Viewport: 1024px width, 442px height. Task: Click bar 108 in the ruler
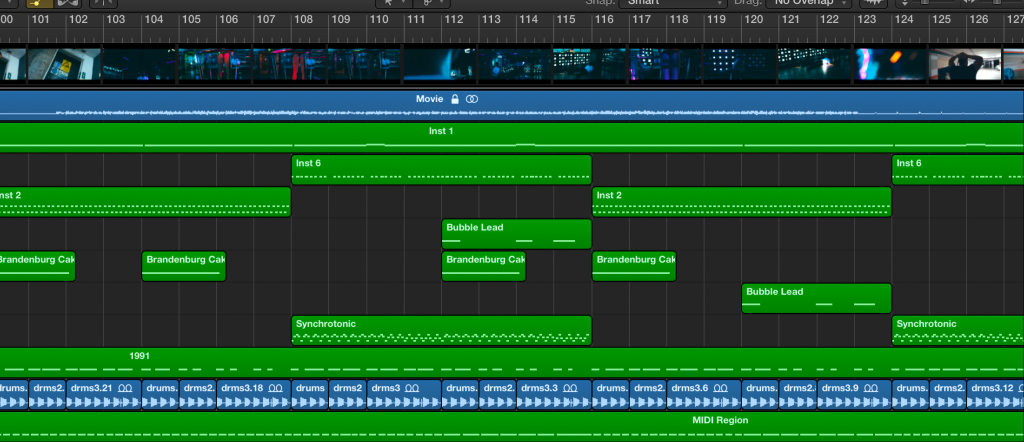[x=304, y=20]
